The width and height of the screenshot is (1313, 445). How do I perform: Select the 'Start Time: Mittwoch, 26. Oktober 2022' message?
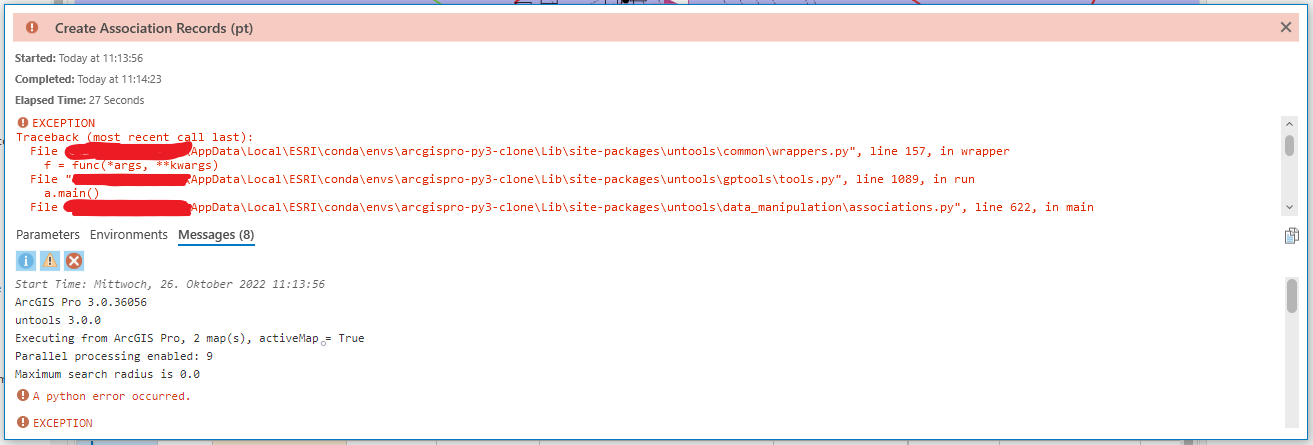tap(170, 284)
